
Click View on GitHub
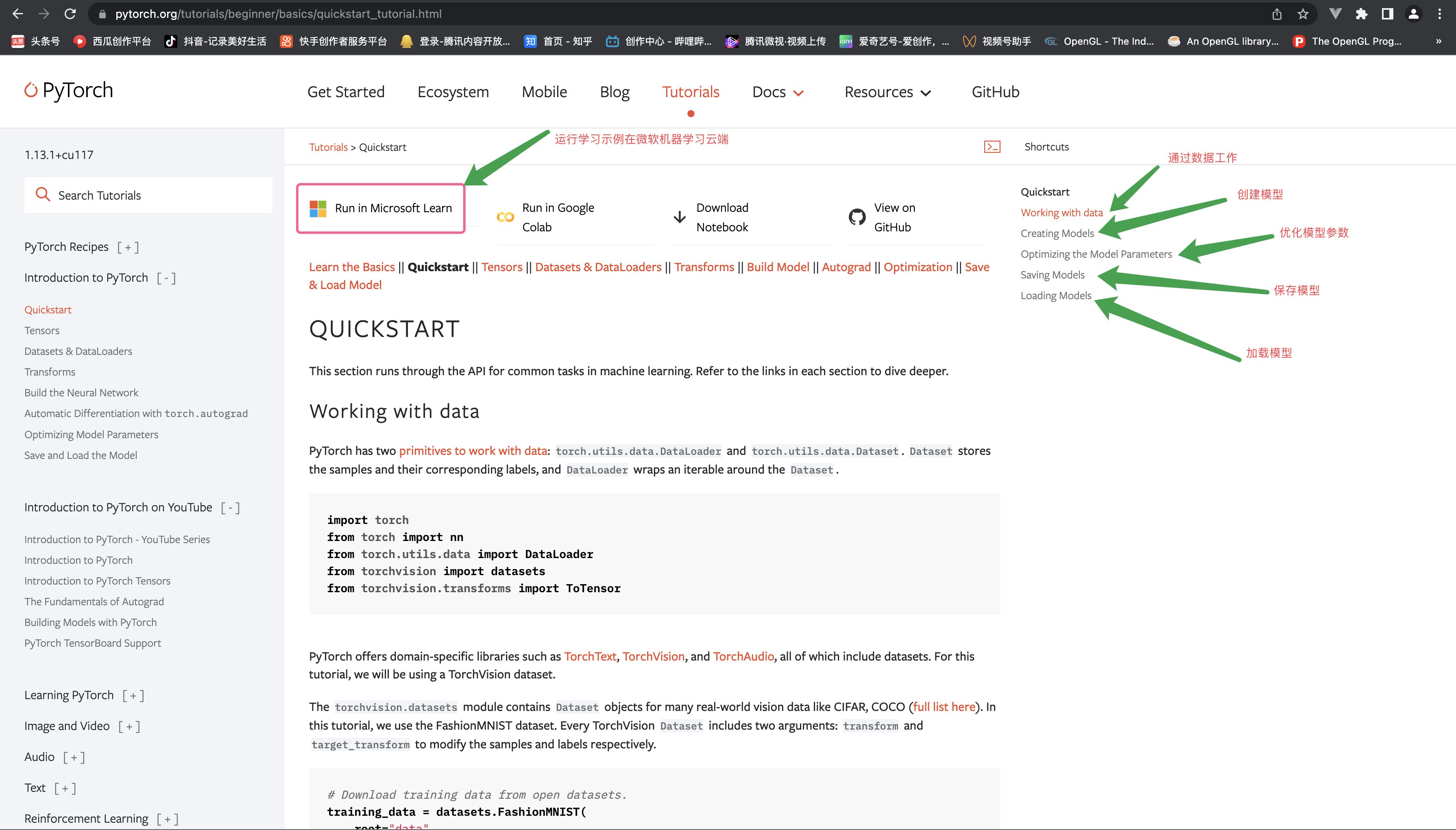click(882, 217)
